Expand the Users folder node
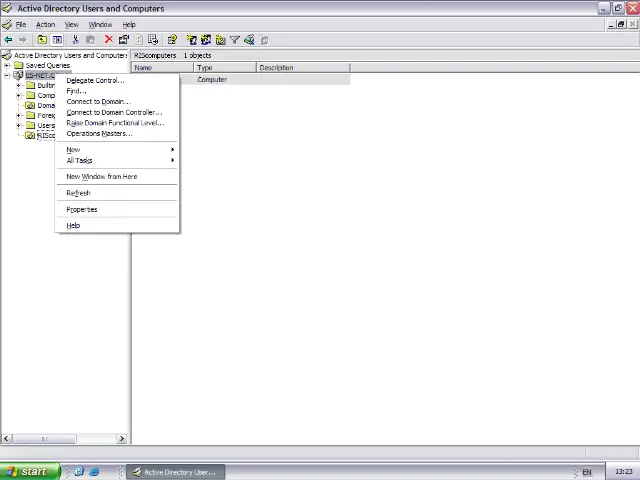Screen dimensions: 640x480 point(19,125)
